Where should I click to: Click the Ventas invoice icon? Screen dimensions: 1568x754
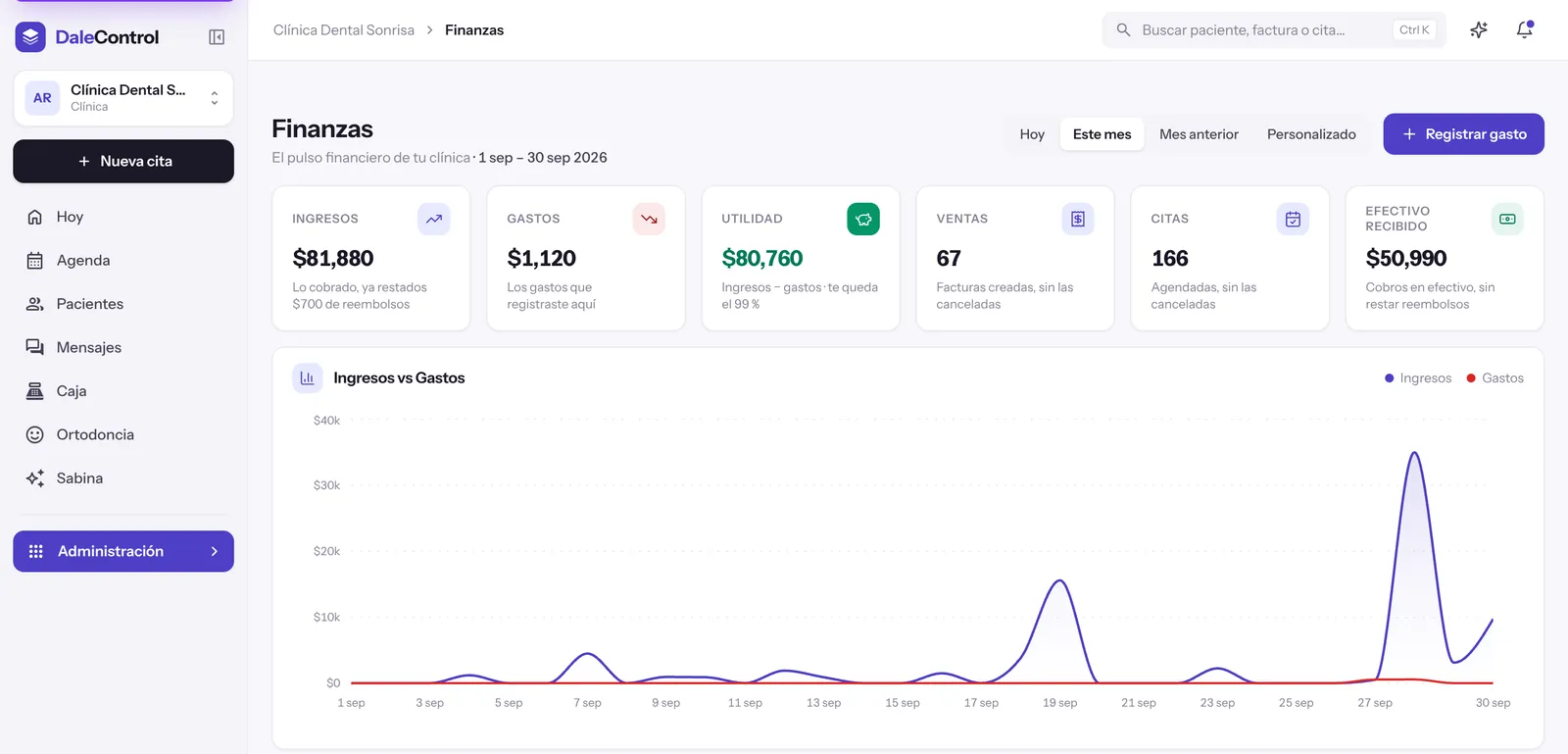pyautogui.click(x=1078, y=219)
